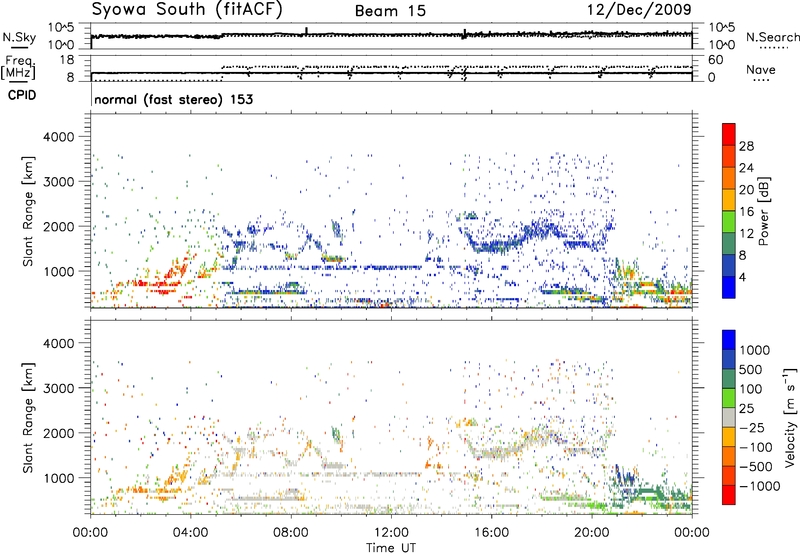The image size is (800, 554).
Task: Click the date "12/Dec/2009"
Action: pyautogui.click(x=639, y=9)
